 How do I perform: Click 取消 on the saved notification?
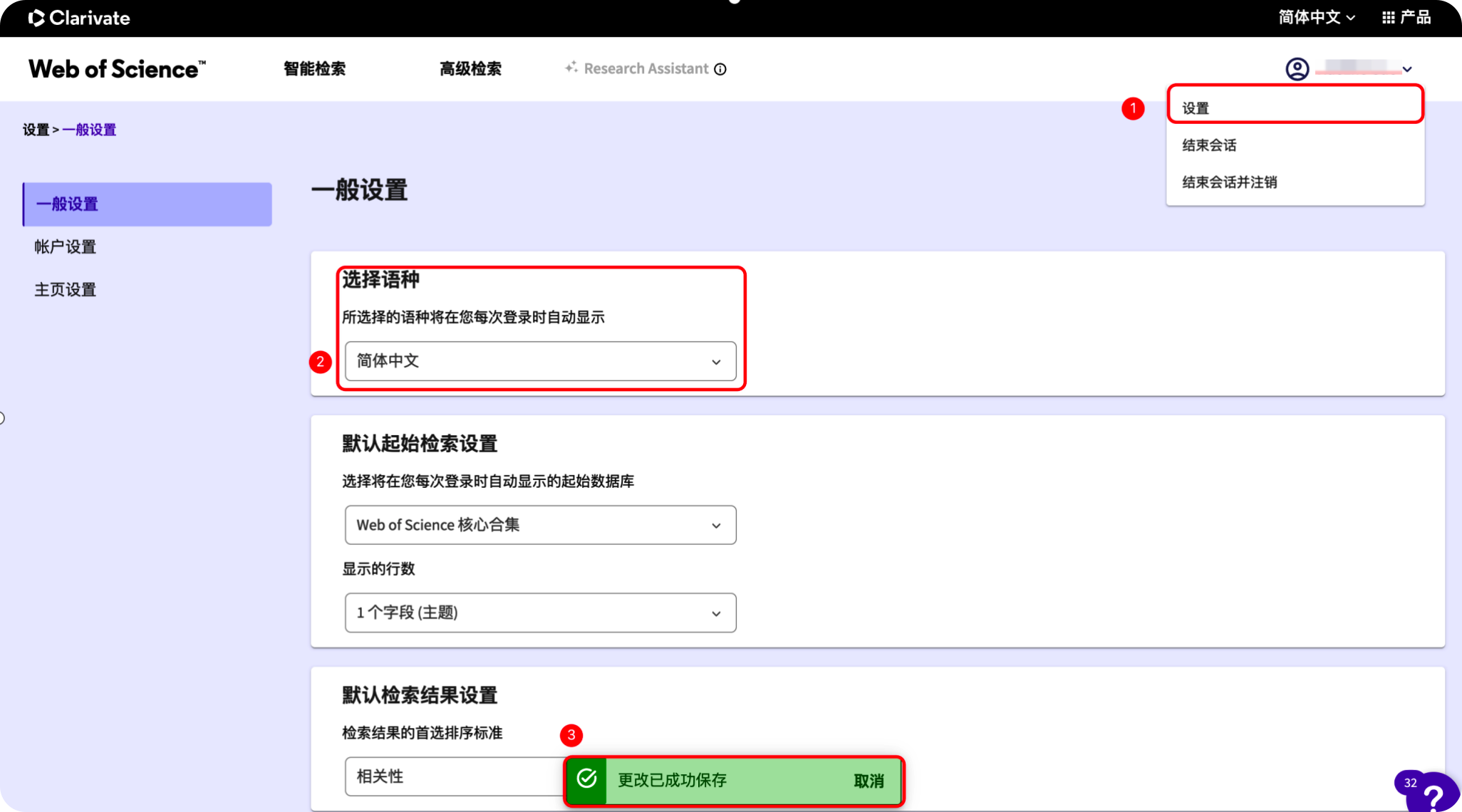tap(869, 781)
